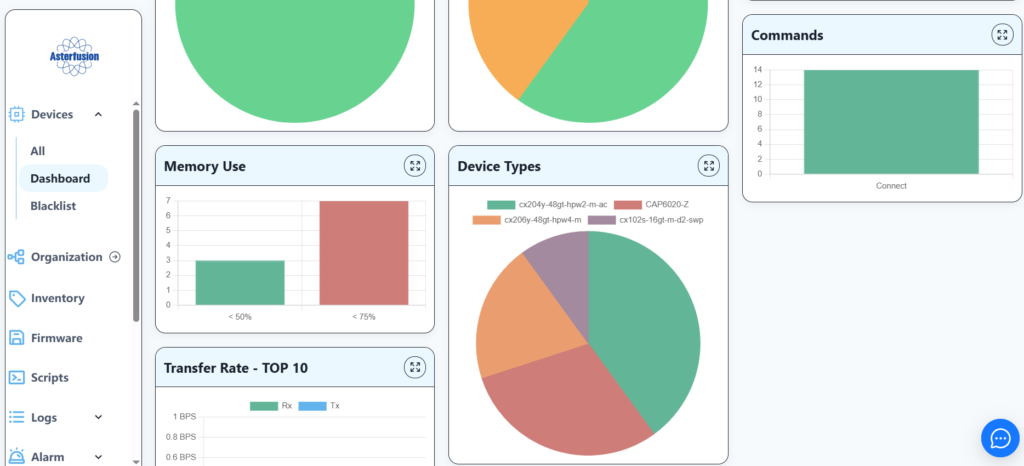The width and height of the screenshot is (1024, 466).
Task: Open All devices submenu item
Action: coord(38,151)
